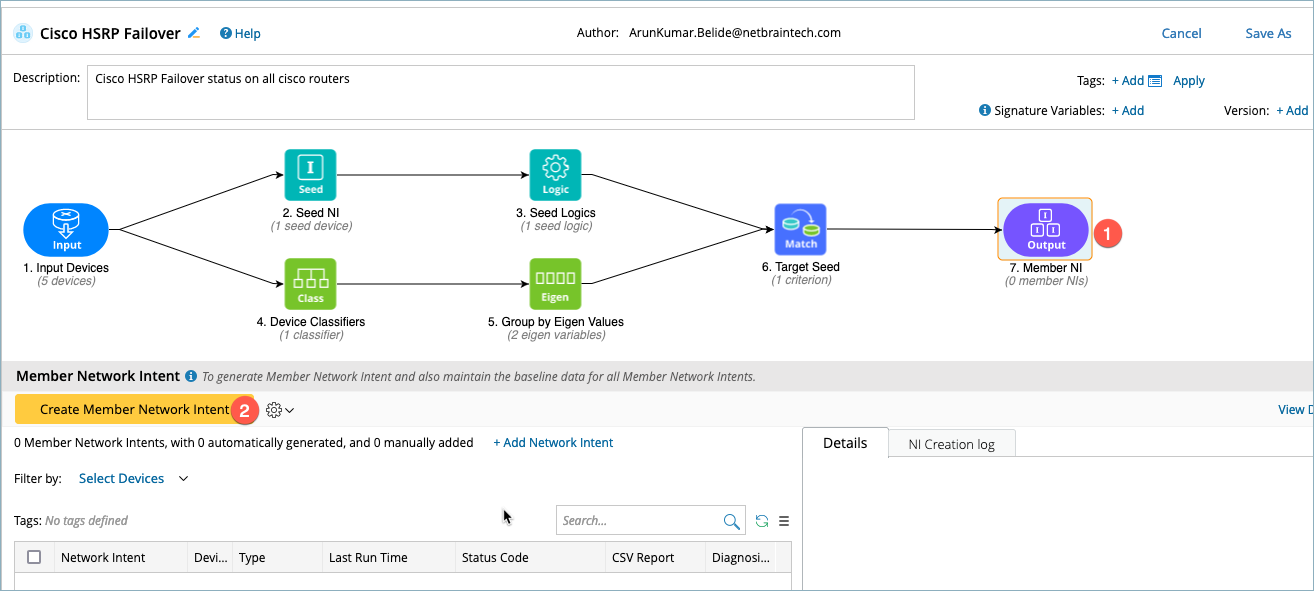Click the search magnifier icon

pyautogui.click(x=732, y=521)
